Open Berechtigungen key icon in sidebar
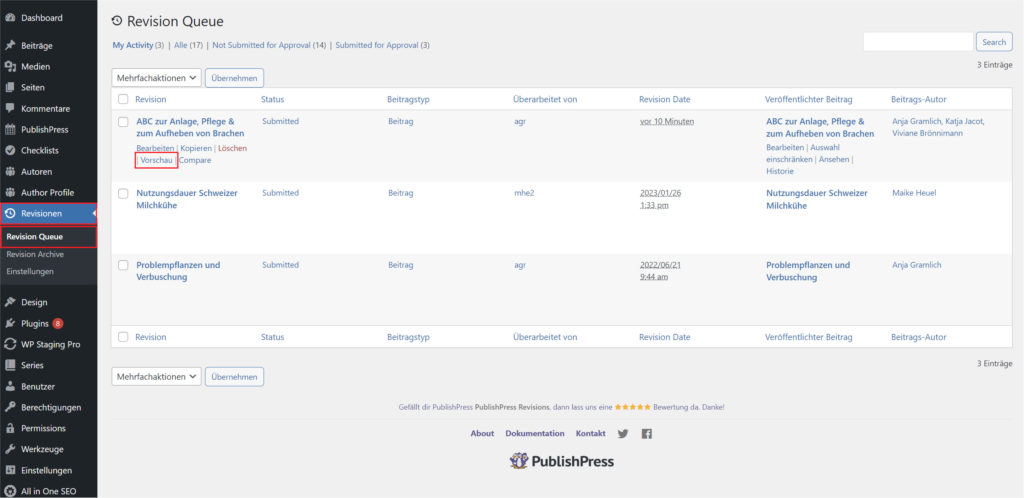This screenshot has height=498, width=1024. pyautogui.click(x=10, y=407)
